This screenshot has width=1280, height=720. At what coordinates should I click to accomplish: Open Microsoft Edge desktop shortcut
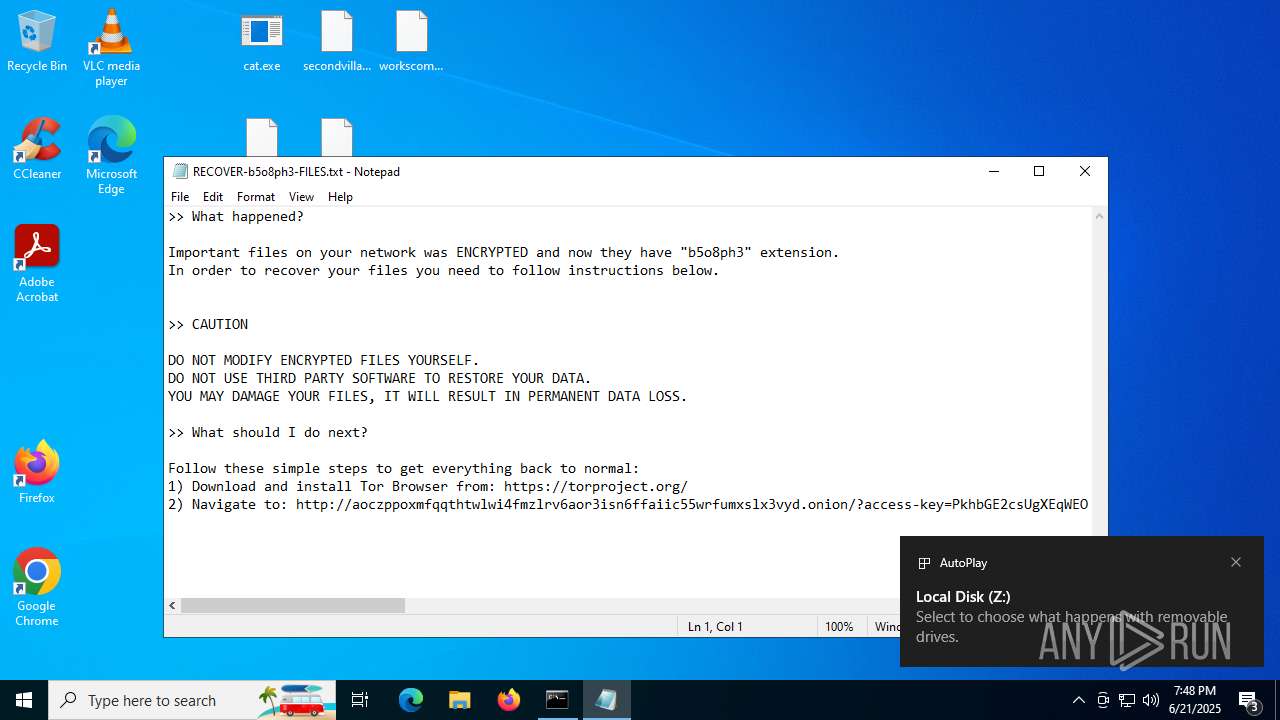(x=111, y=156)
